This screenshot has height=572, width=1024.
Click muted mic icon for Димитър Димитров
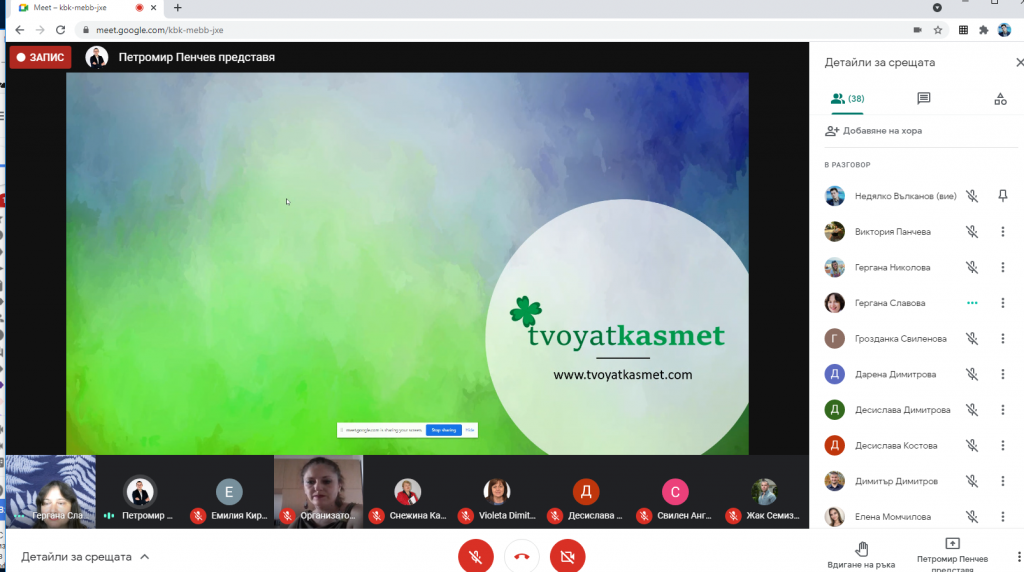click(x=972, y=481)
